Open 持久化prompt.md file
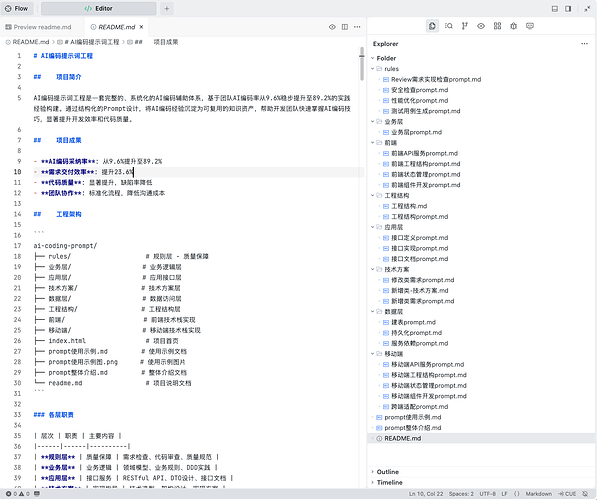This screenshot has width=597, height=500. [416, 333]
